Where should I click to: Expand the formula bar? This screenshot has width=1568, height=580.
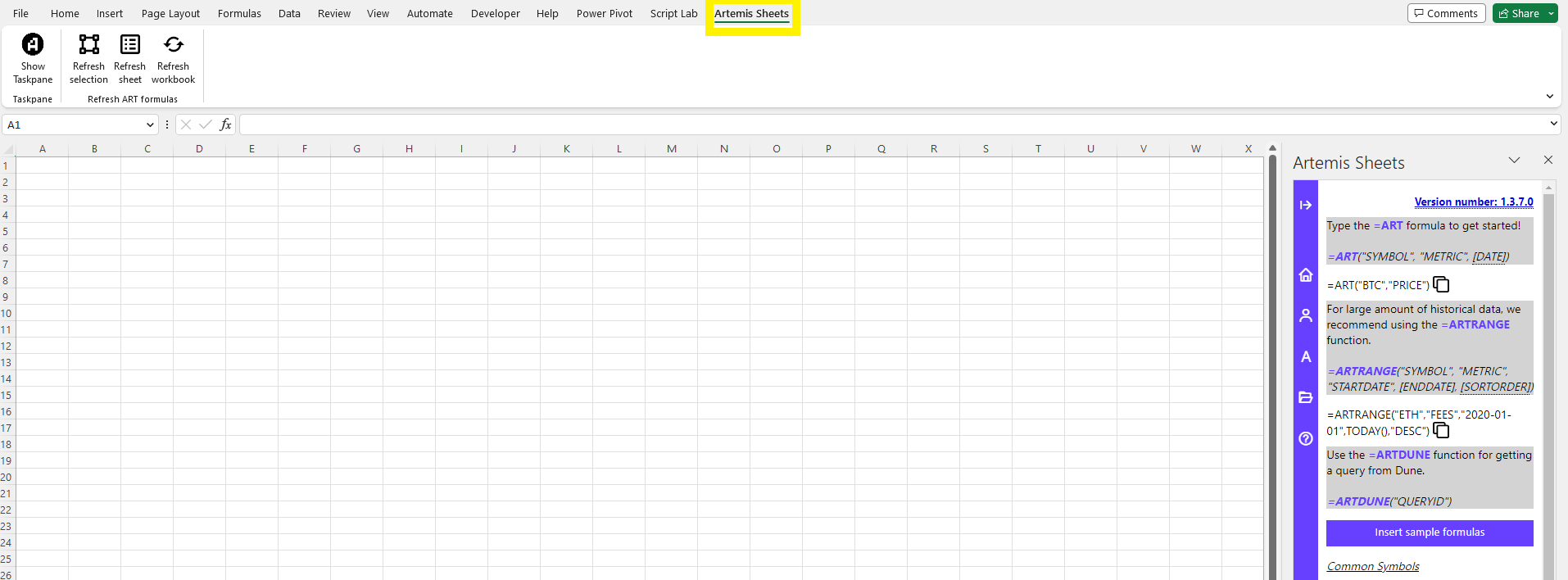pyautogui.click(x=1553, y=124)
